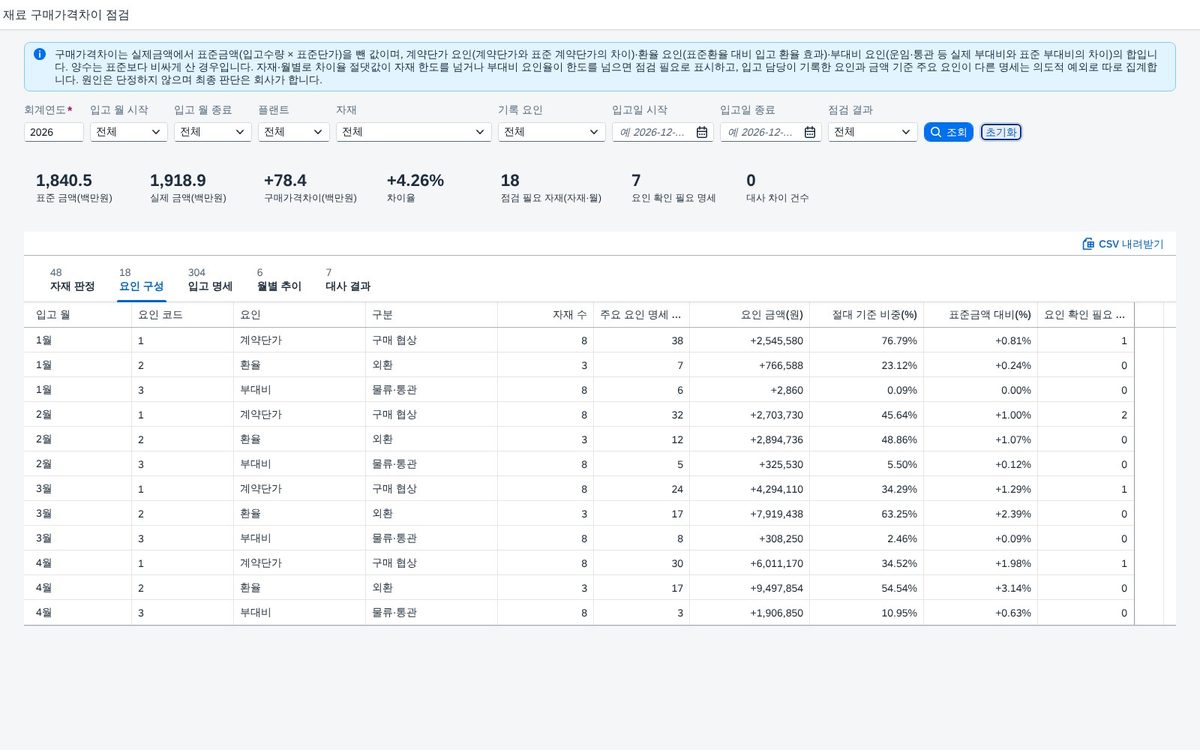
Task: Click the 대사 차이 건수 KPI value 0
Action: click(751, 180)
